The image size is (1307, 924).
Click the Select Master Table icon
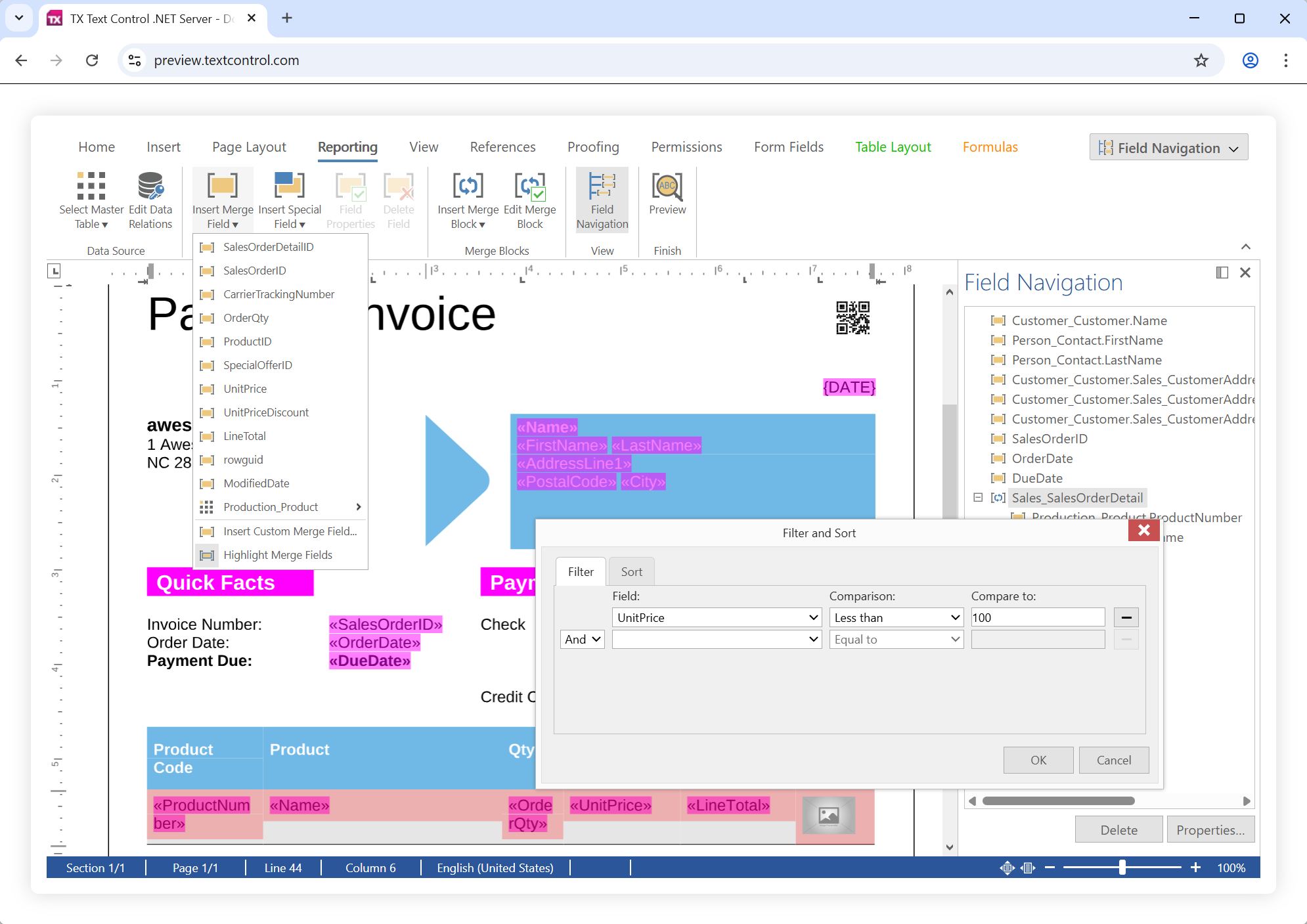(x=91, y=187)
